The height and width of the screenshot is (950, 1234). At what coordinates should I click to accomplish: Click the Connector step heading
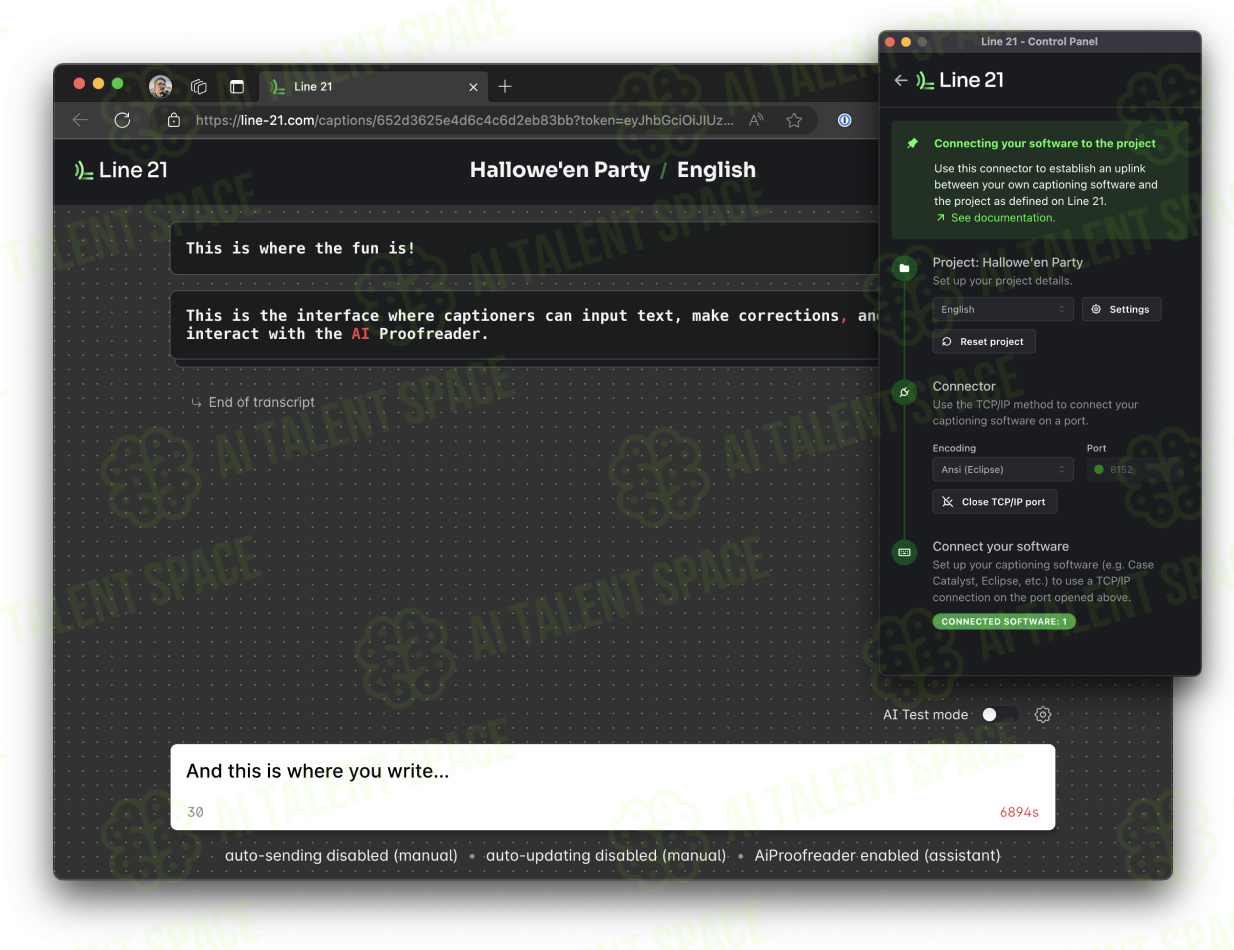964,386
